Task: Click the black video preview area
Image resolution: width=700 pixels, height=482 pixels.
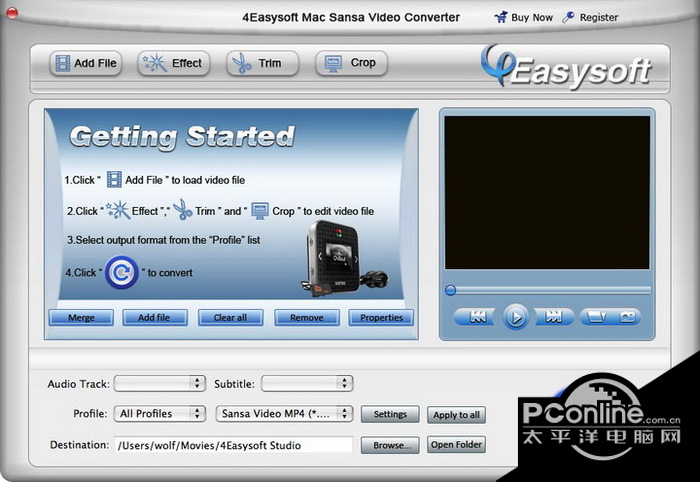Action: (x=547, y=193)
